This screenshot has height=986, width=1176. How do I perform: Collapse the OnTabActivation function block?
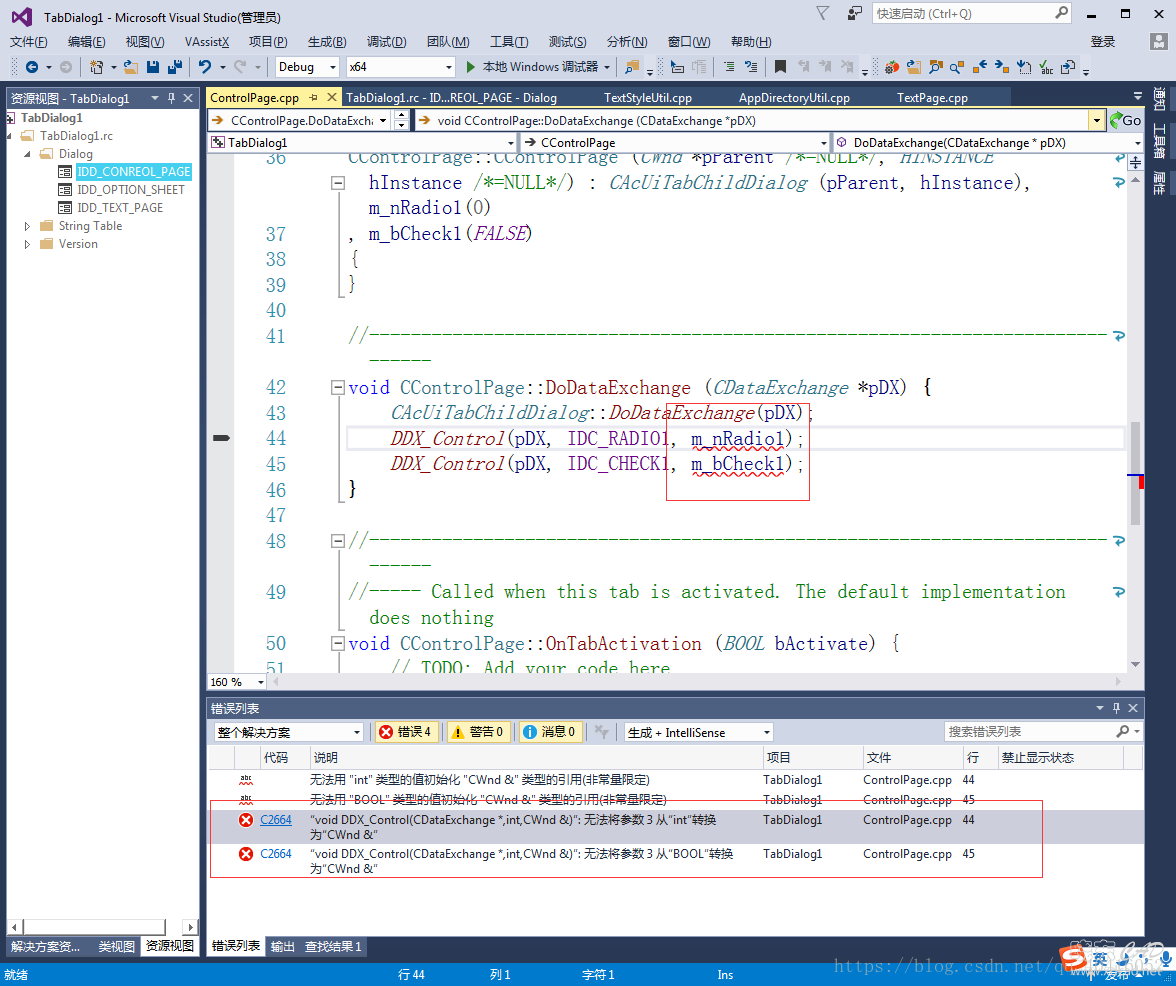(x=338, y=643)
